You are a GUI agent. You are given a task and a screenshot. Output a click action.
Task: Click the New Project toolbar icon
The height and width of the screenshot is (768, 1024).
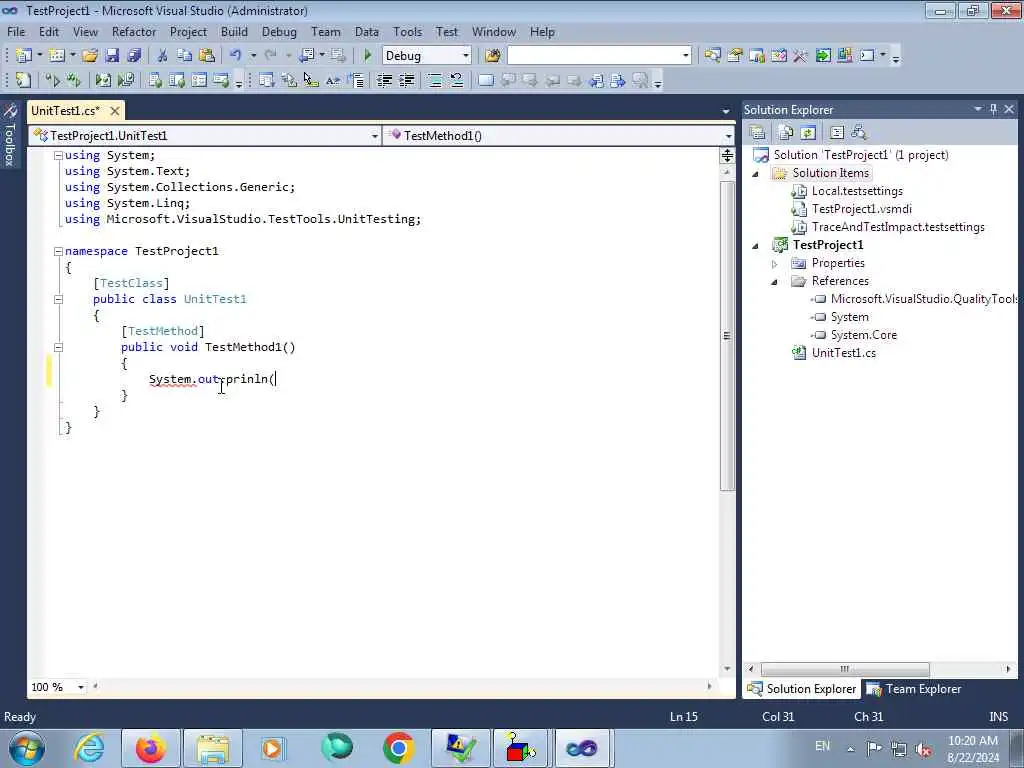[x=24, y=56]
